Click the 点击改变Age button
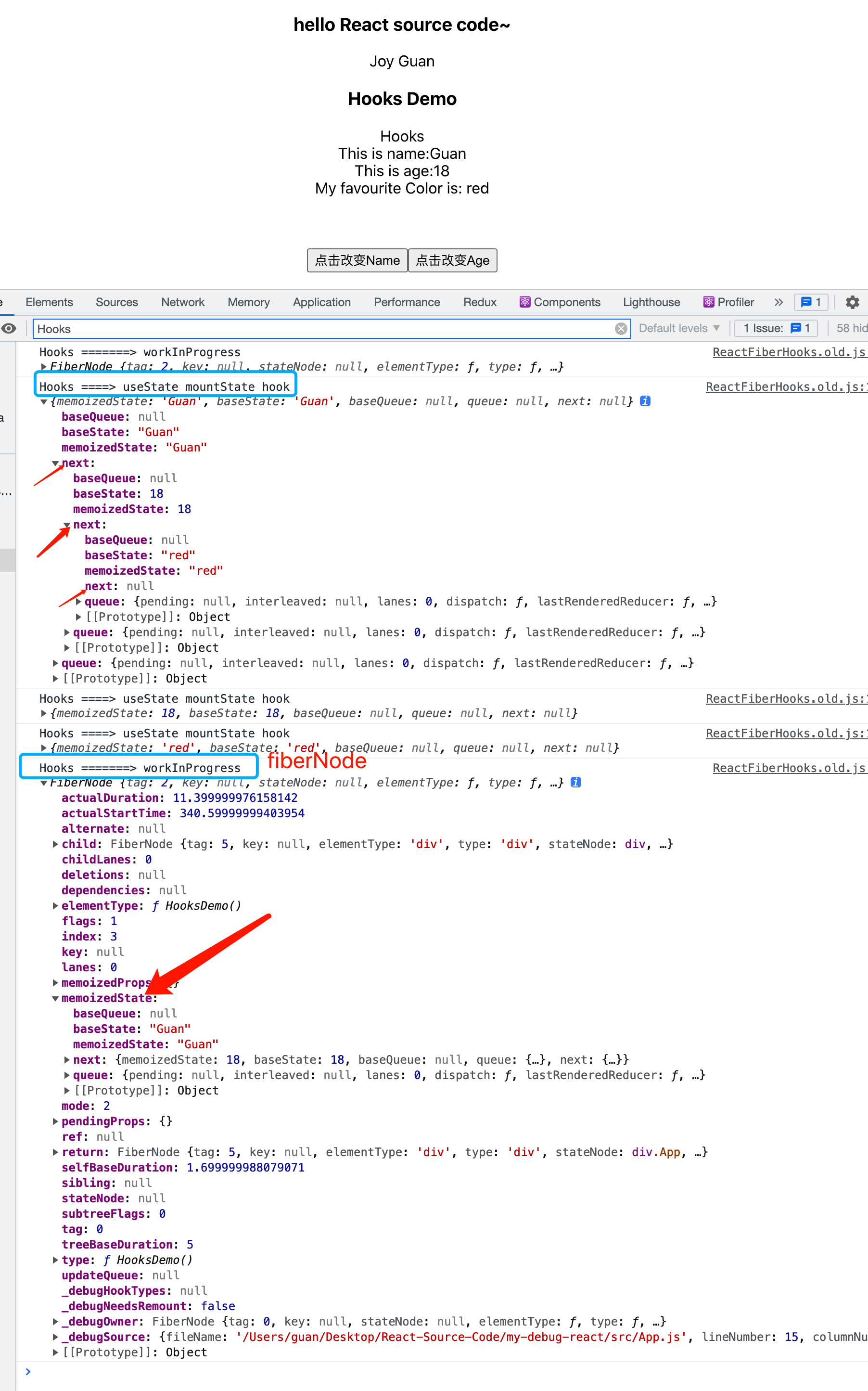This screenshot has height=1391, width=868. click(452, 261)
